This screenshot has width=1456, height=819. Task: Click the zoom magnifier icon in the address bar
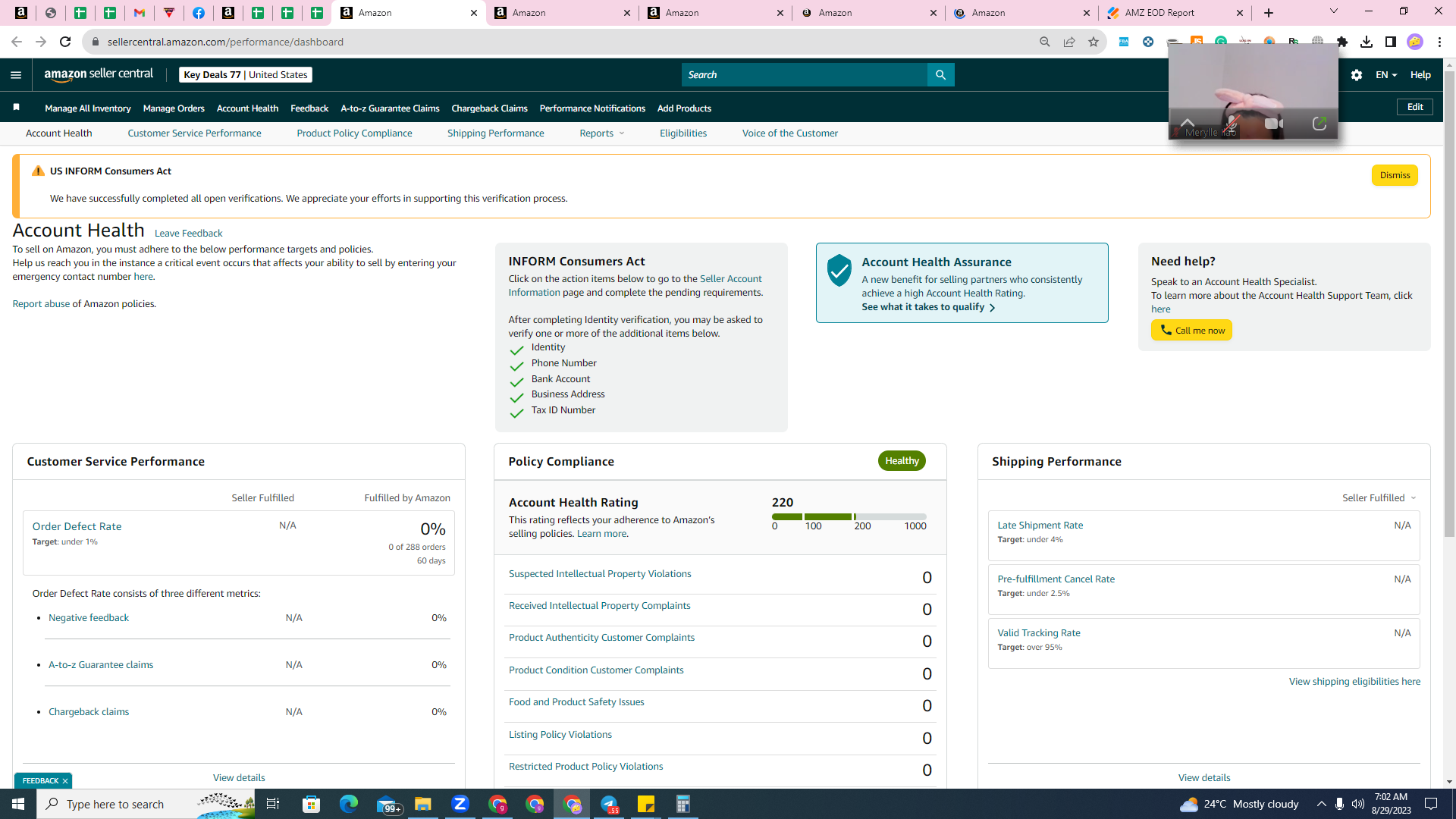1045,42
